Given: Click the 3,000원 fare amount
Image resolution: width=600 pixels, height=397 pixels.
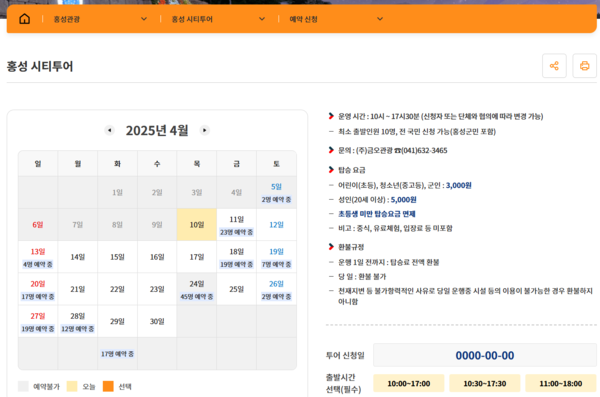Looking at the screenshot, I should coord(458,185).
